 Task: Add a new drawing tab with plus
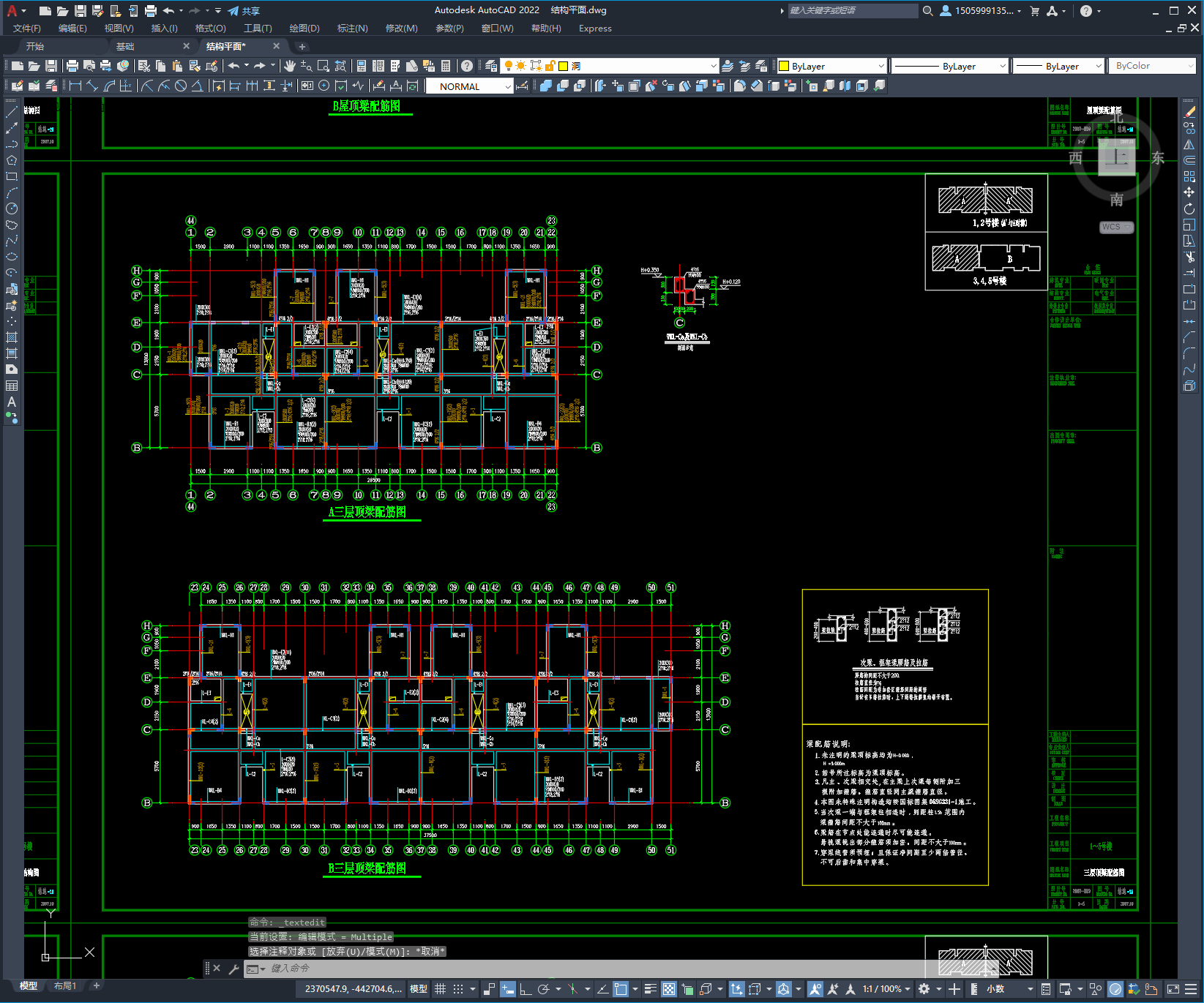point(302,46)
